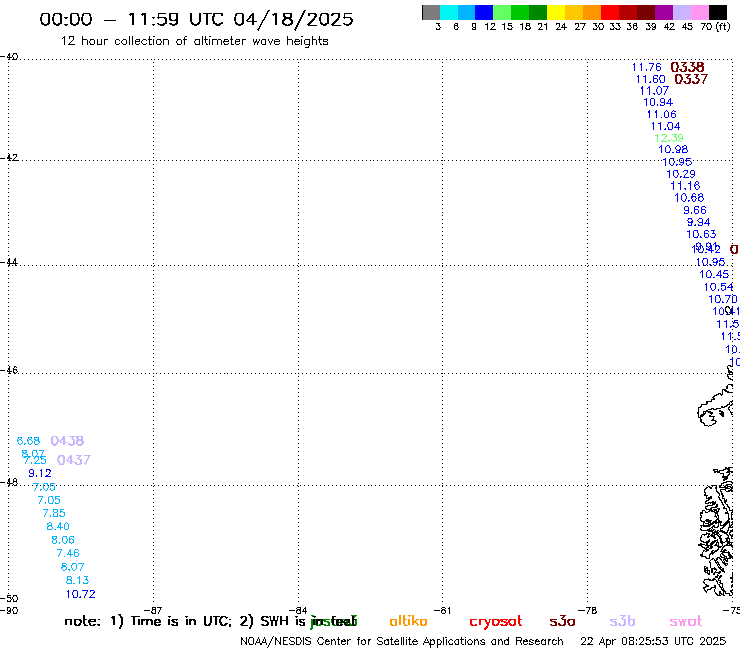
Task: Click the light green legend swatch
Action: click(x=502, y=12)
